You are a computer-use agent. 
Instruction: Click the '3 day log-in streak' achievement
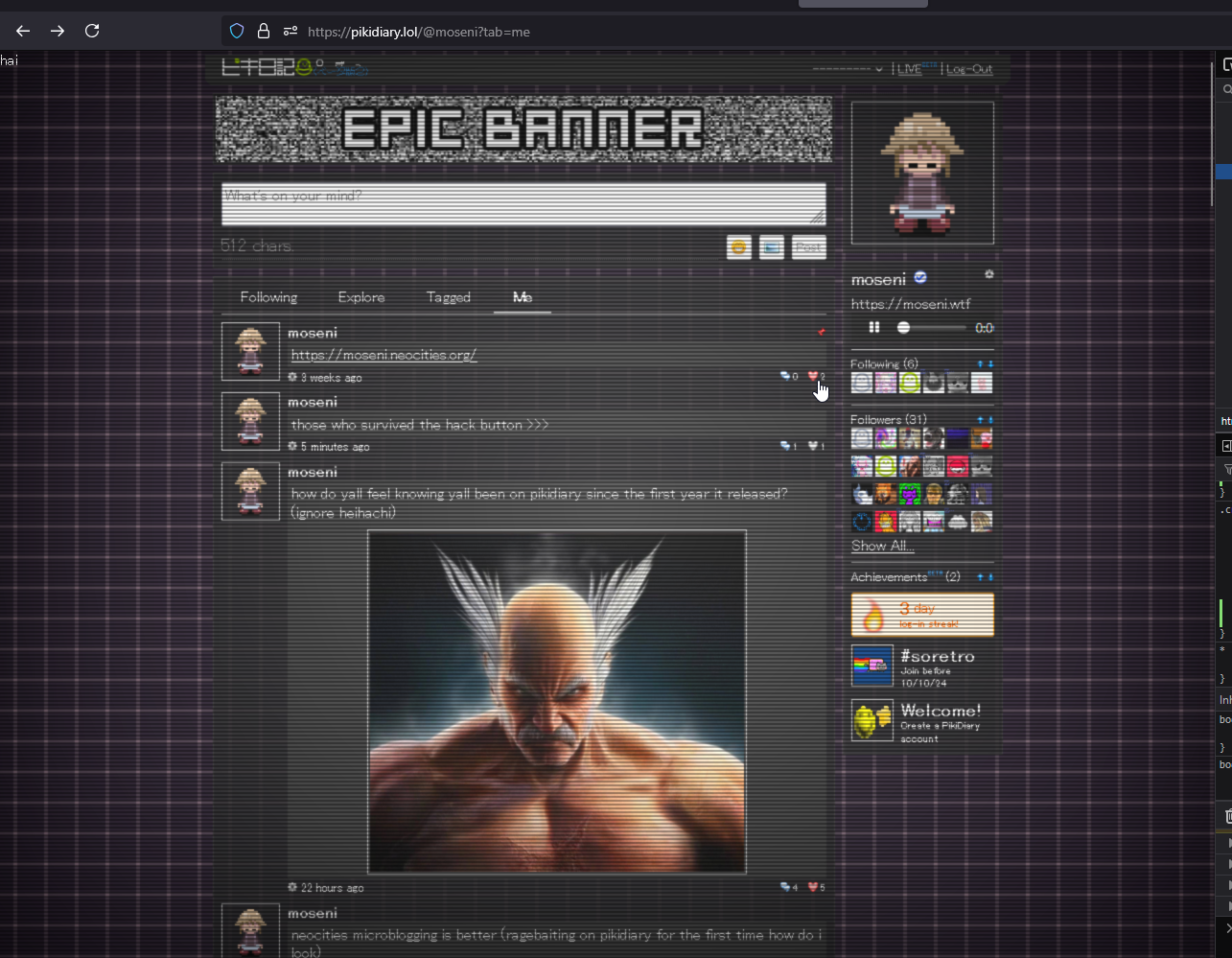922,615
